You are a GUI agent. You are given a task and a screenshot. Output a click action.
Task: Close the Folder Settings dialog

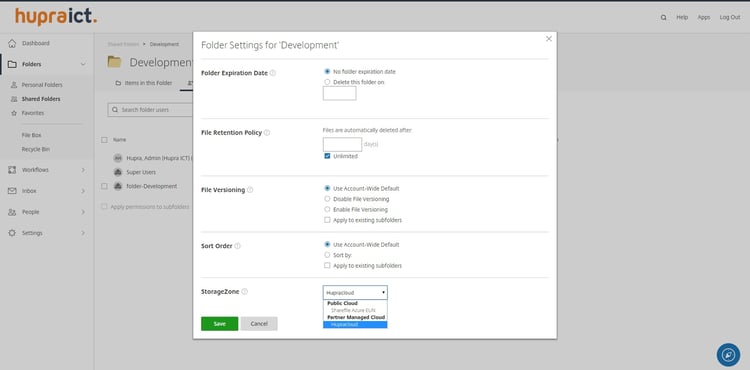pos(549,39)
